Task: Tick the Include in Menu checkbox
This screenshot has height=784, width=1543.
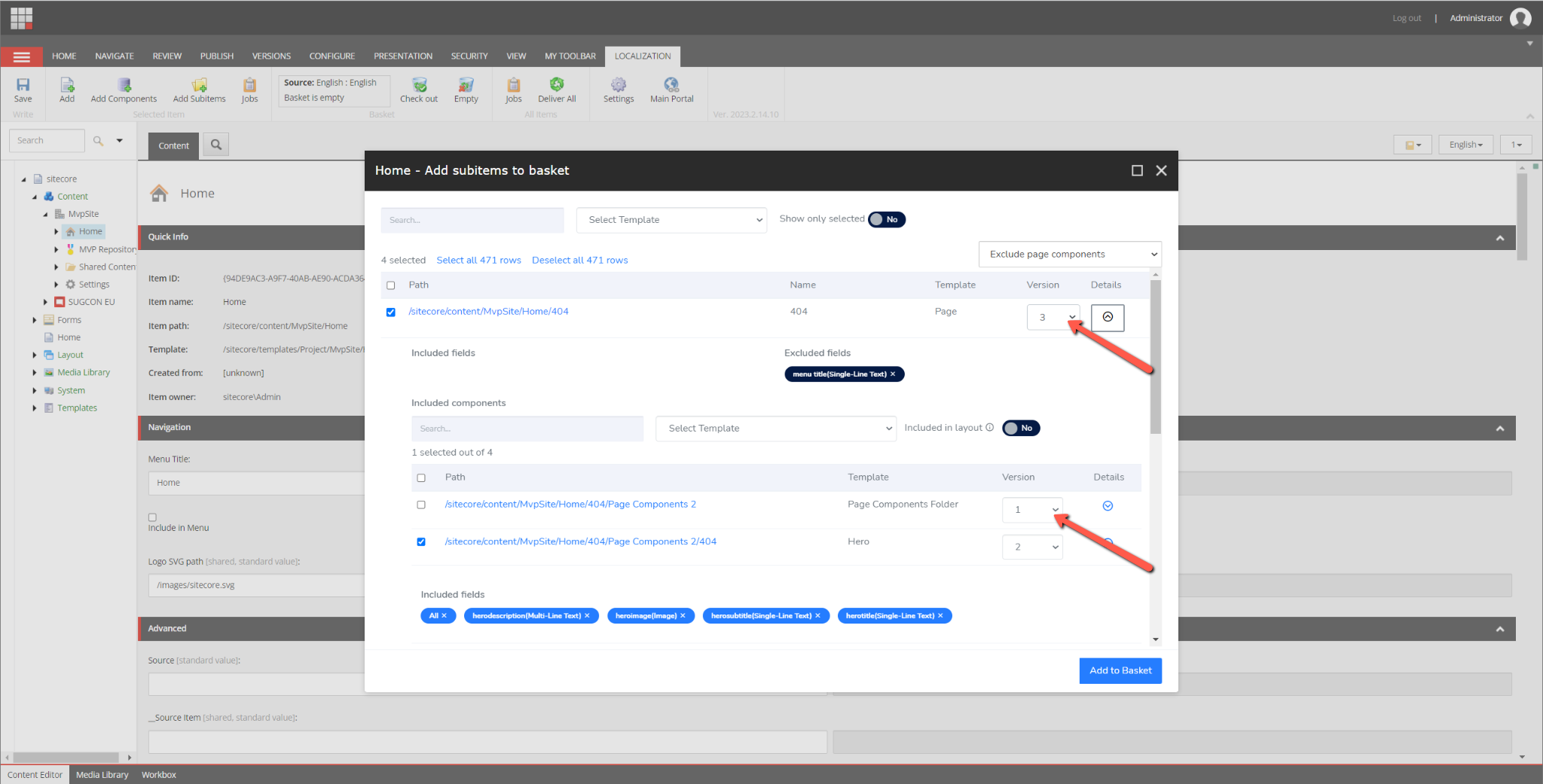Action: [x=152, y=517]
